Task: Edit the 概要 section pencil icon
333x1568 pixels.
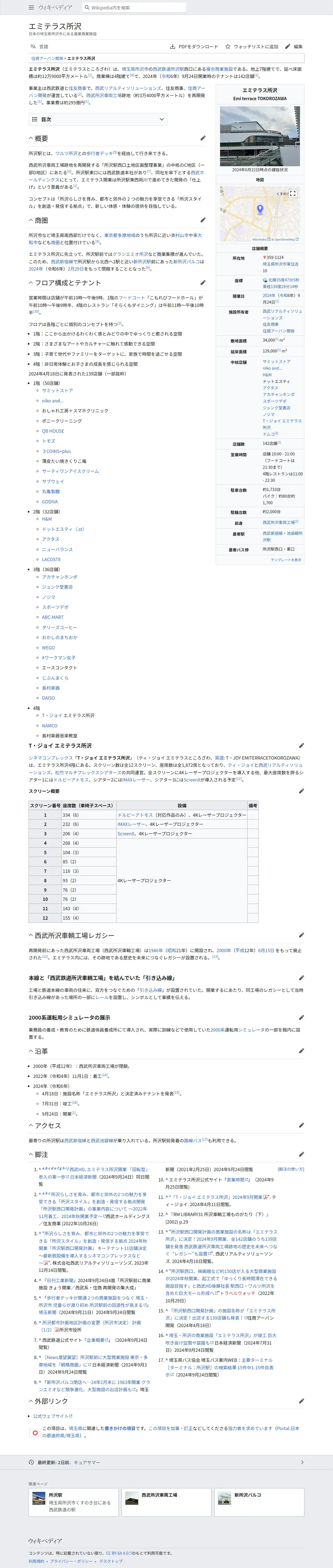Action: pos(203,138)
